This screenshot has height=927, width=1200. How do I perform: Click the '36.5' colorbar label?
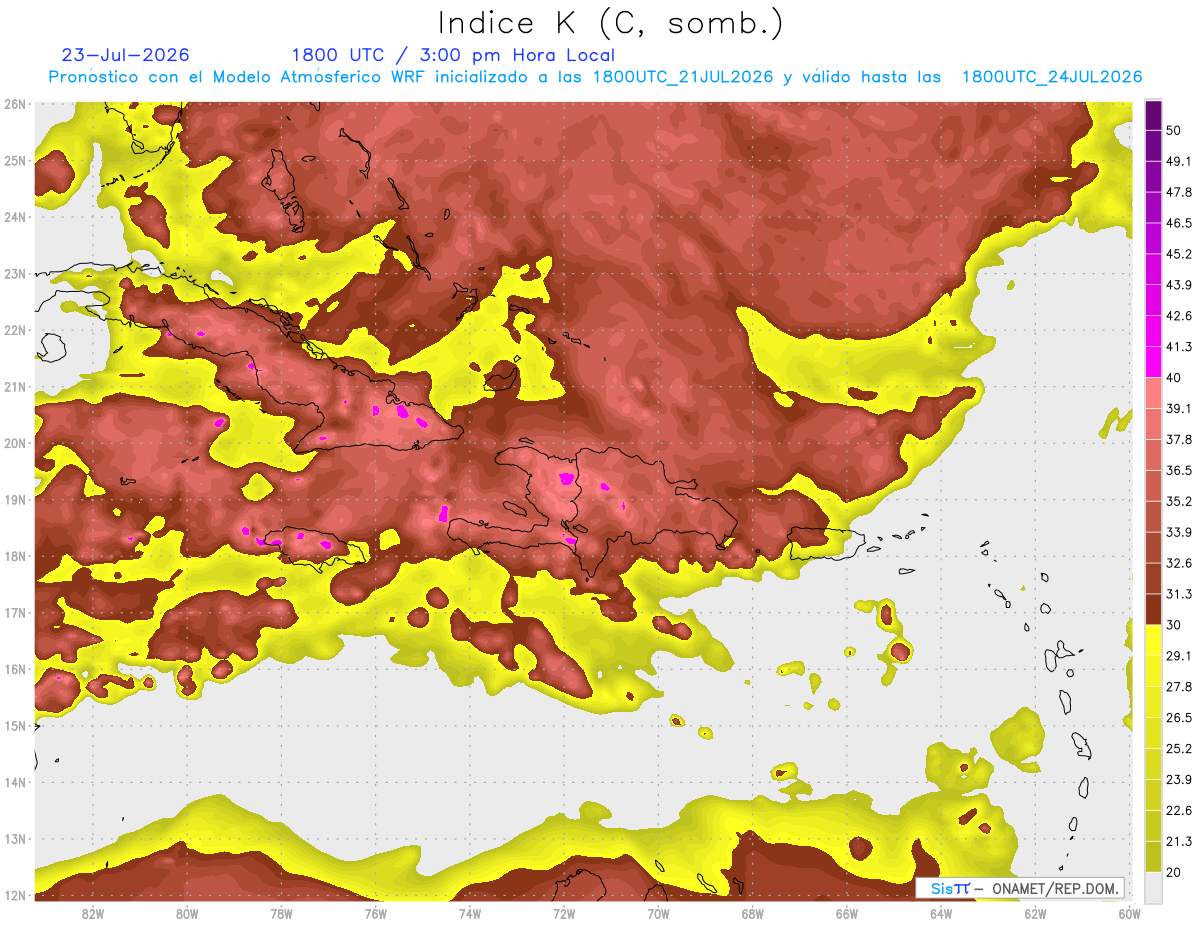click(x=1179, y=470)
